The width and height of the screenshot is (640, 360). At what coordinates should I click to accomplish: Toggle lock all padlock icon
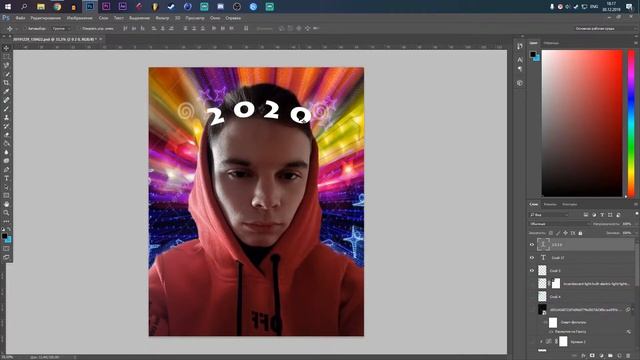click(580, 233)
